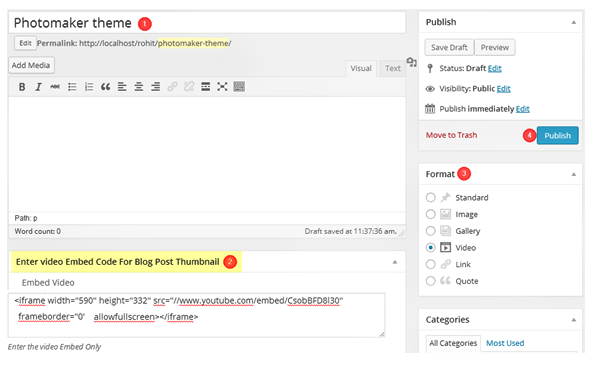The image size is (595, 368).
Task: Switch to the Text editor tab
Action: pyautogui.click(x=393, y=69)
